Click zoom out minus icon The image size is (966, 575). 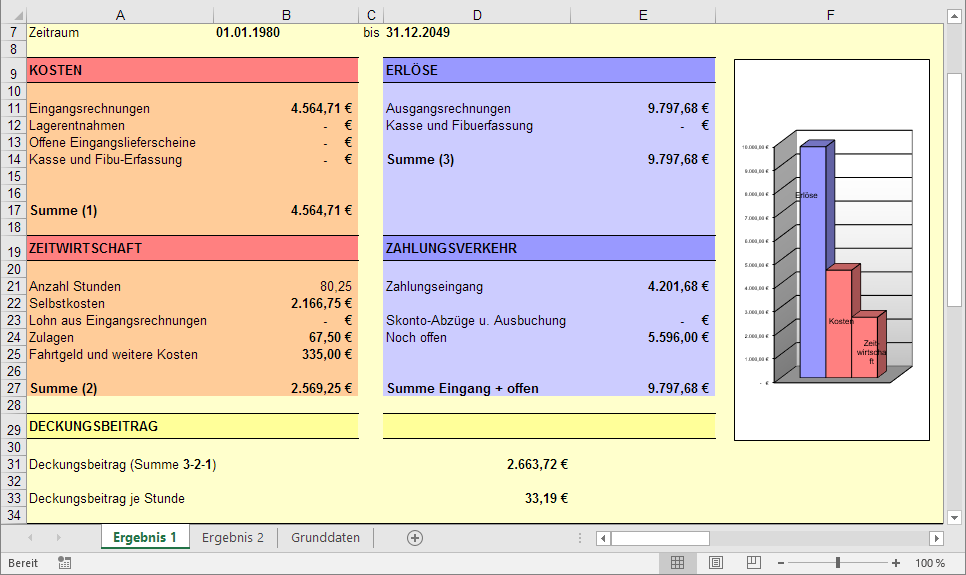[781, 563]
